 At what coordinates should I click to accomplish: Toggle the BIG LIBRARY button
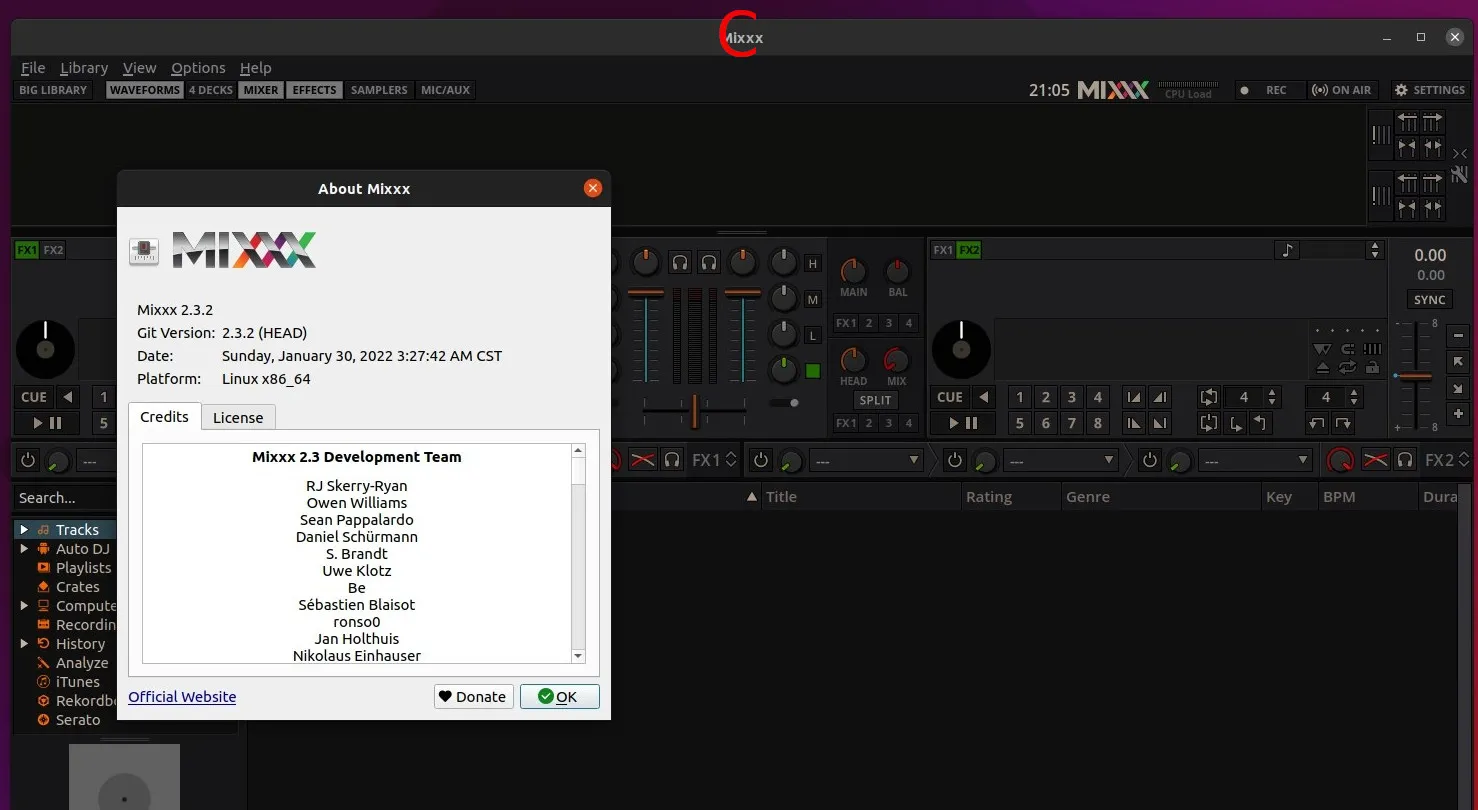53,90
